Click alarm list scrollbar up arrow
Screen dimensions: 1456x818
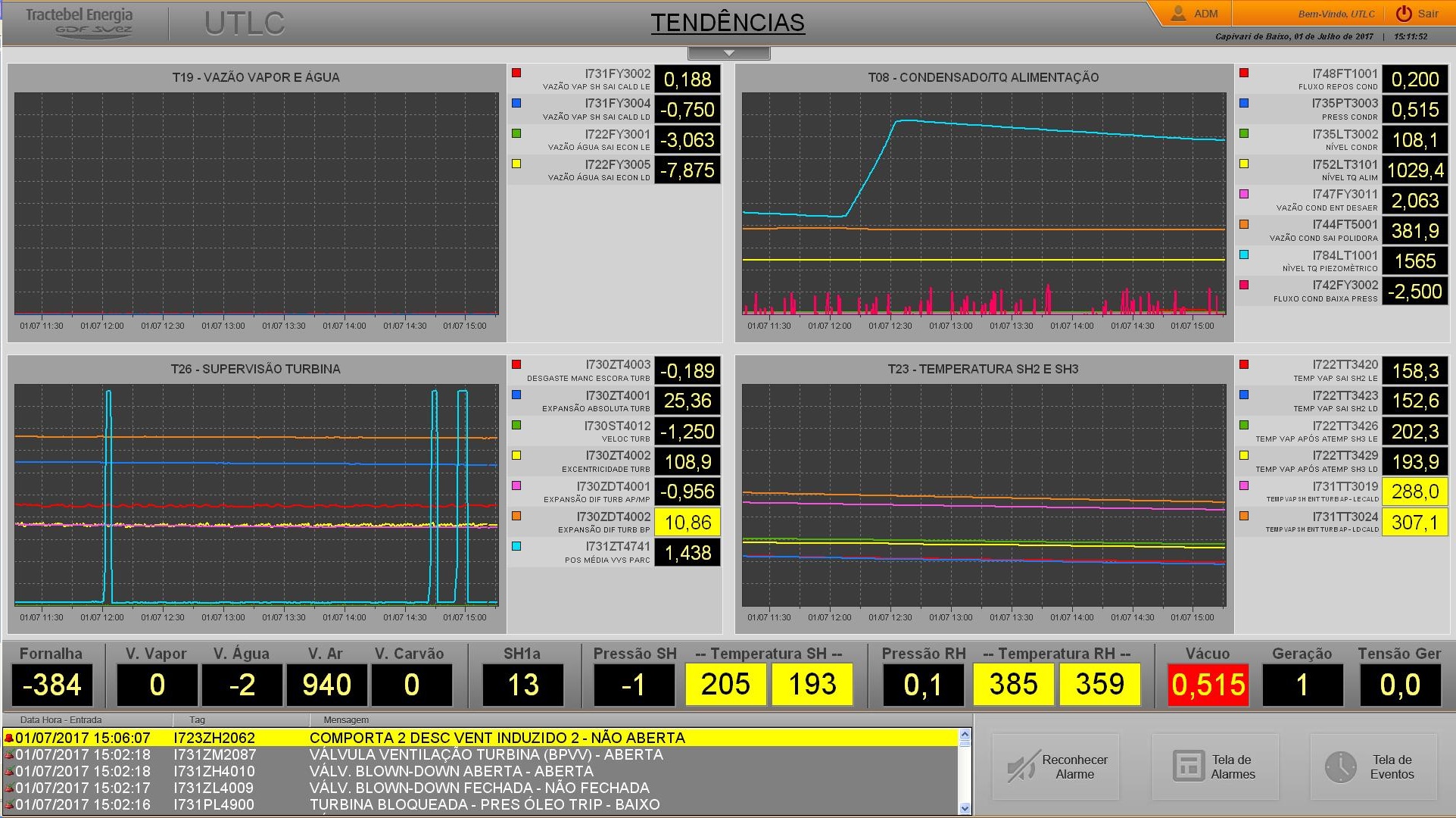[965, 735]
